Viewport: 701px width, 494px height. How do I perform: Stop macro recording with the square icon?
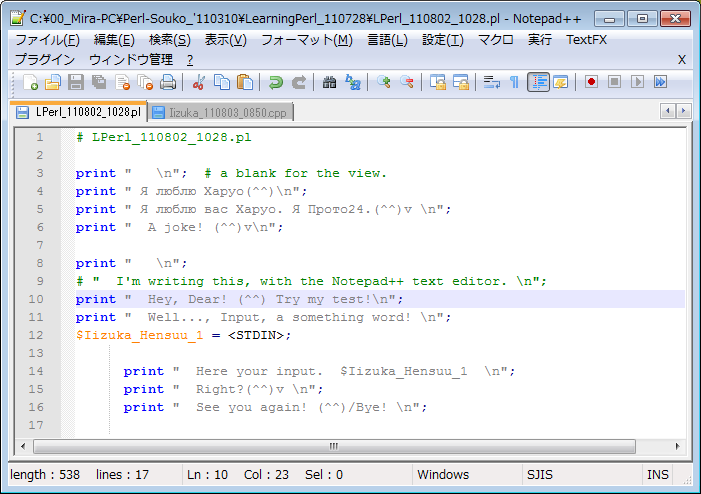(614, 82)
